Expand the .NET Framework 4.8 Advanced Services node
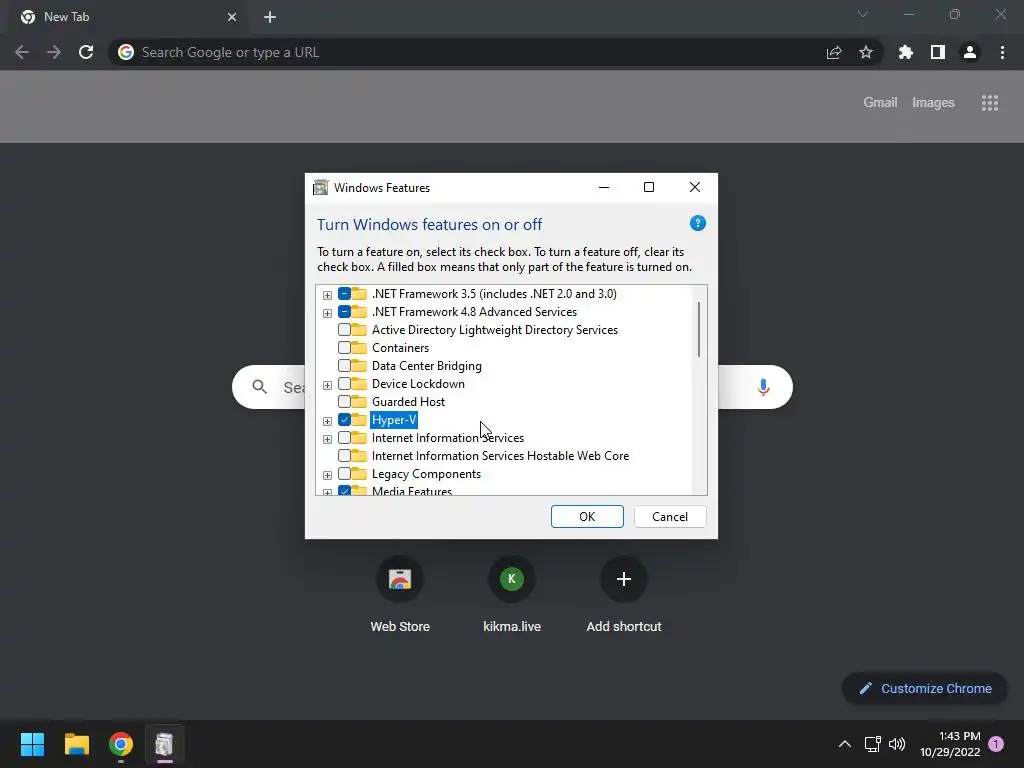 click(x=327, y=313)
